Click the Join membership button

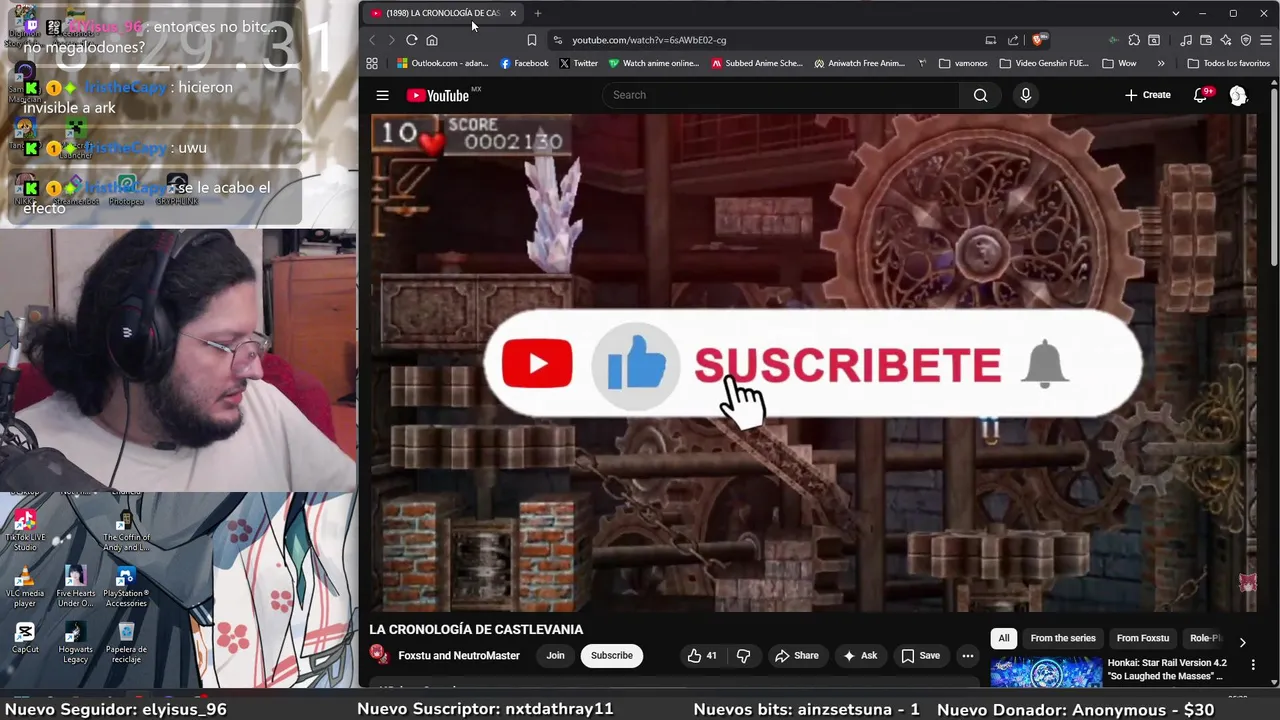pyautogui.click(x=555, y=656)
